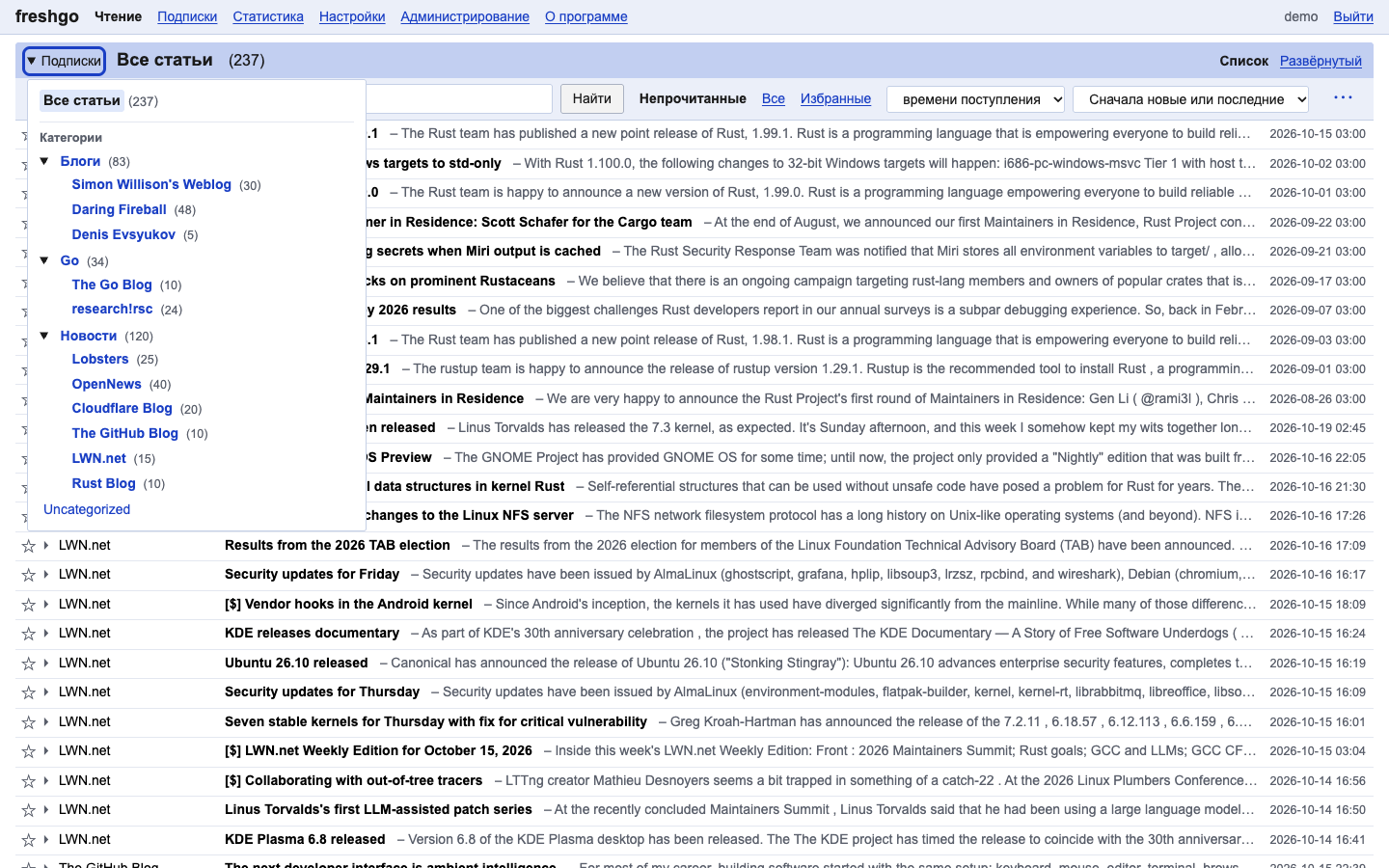
Task: Expand the "Ubuntu 26.10 released" row arrow
Action: tap(46, 663)
